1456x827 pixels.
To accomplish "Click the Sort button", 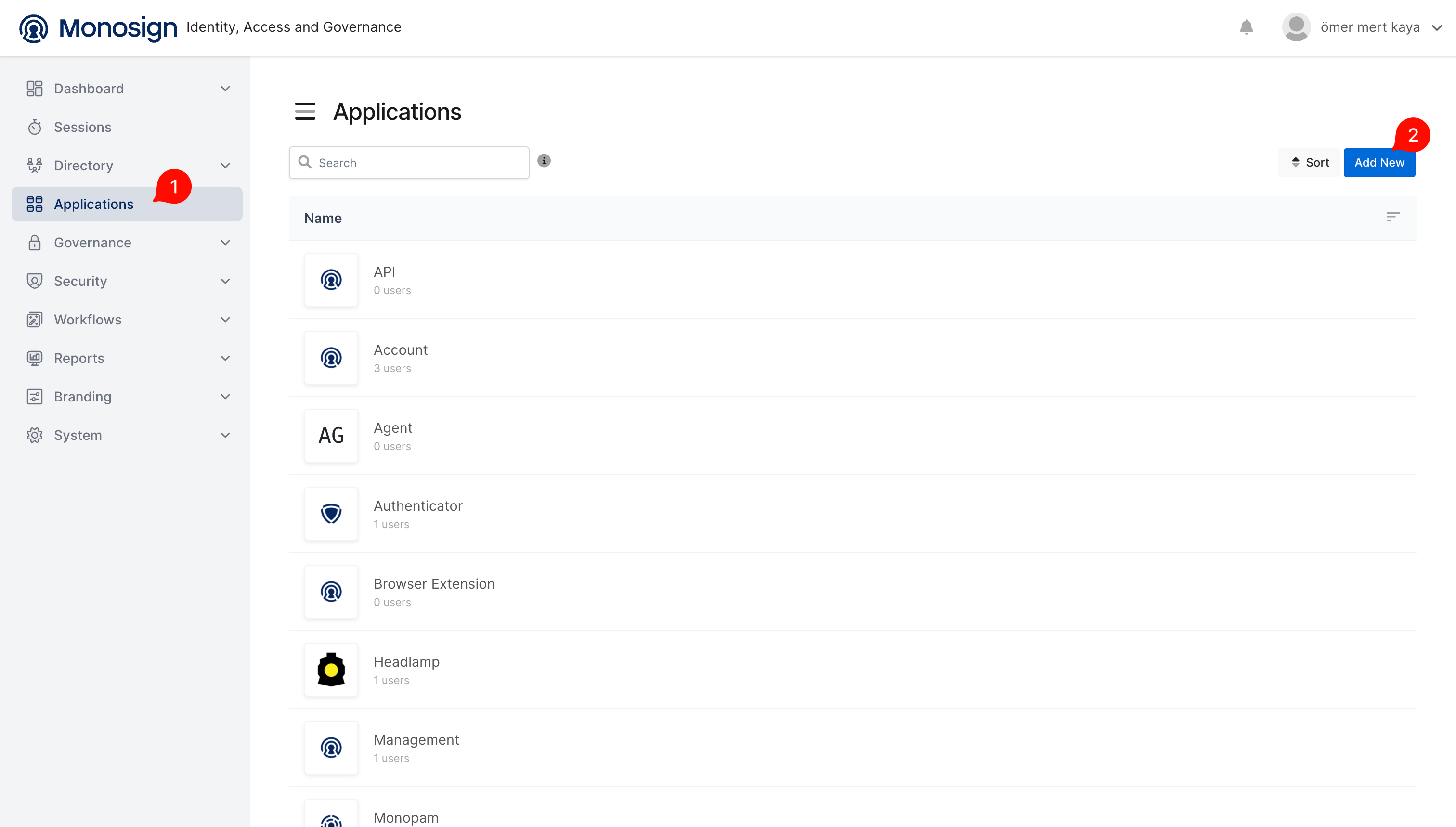I will (1310, 162).
